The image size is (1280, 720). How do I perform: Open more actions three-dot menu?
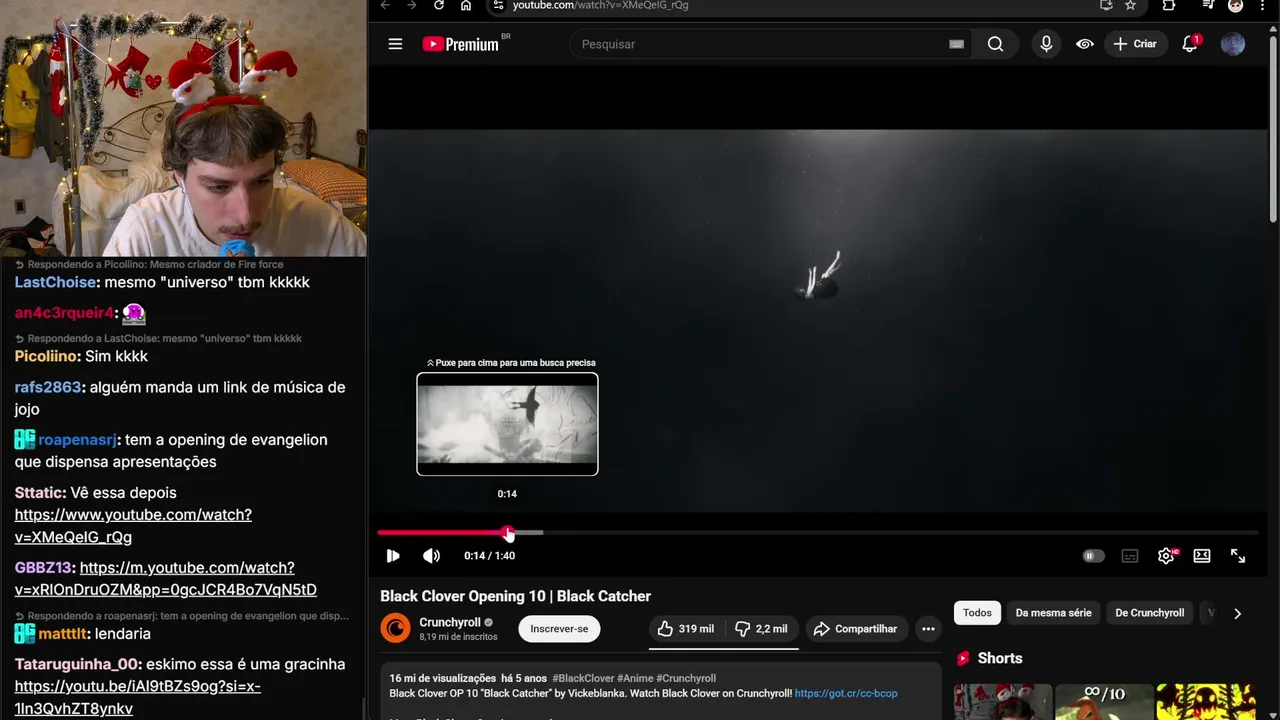coord(928,629)
